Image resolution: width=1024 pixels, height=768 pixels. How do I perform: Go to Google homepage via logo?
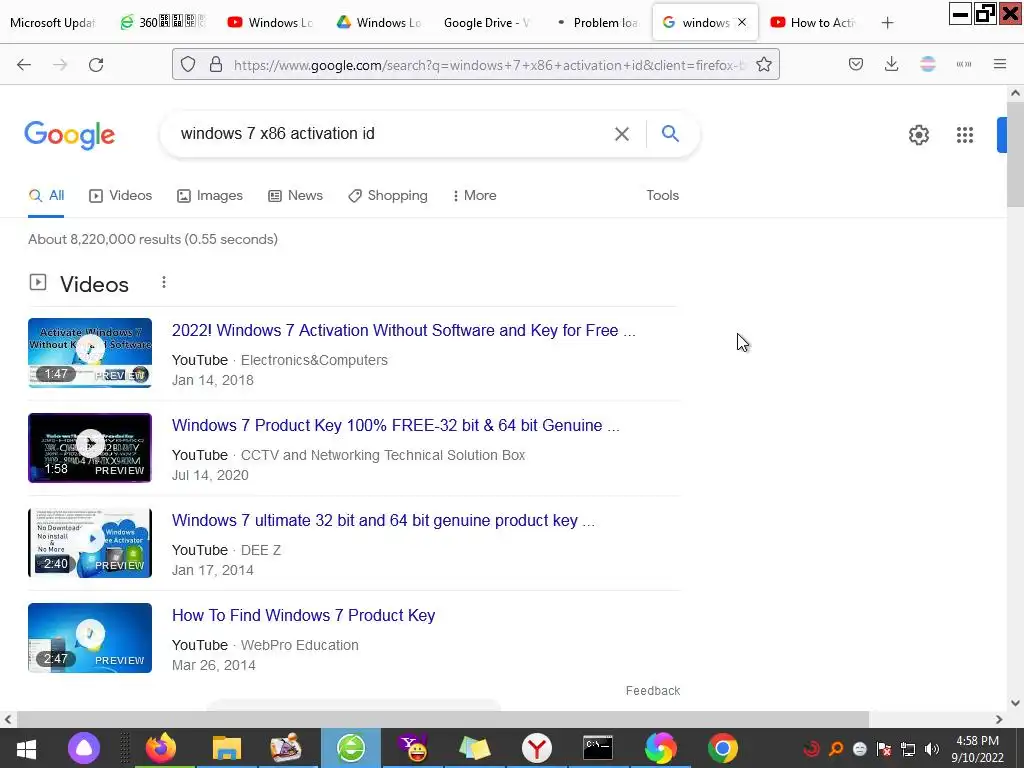[69, 135]
